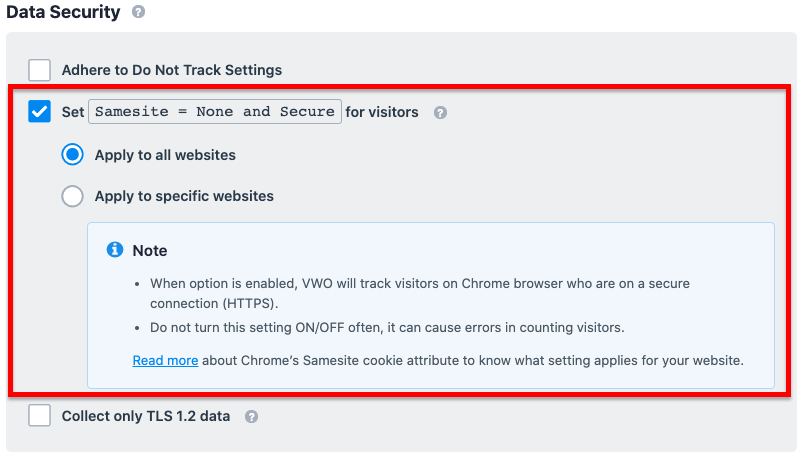Select the Apply to all websites radio
This screenshot has height=459, width=810.
pos(72,154)
